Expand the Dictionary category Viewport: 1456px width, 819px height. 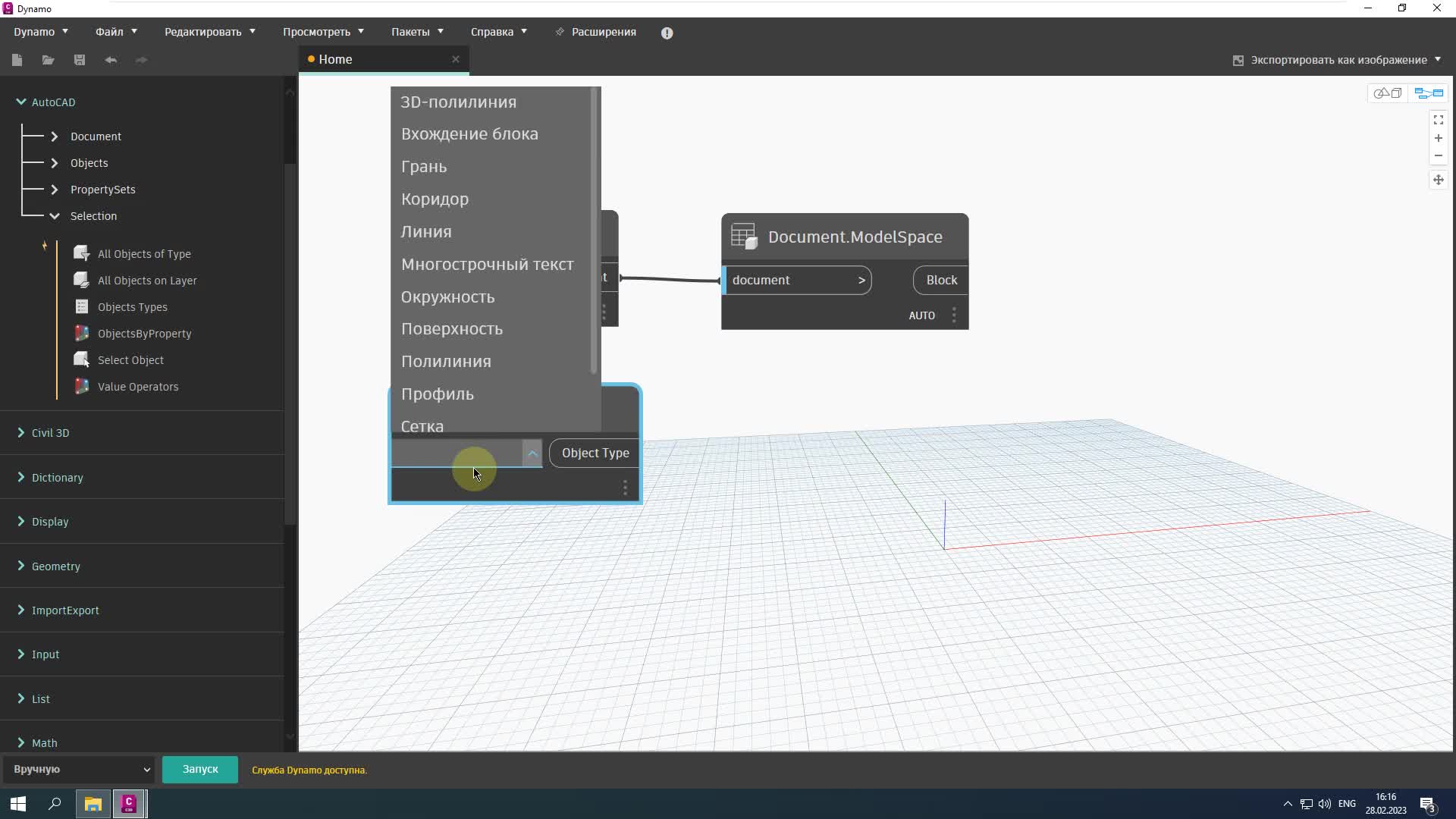21,477
